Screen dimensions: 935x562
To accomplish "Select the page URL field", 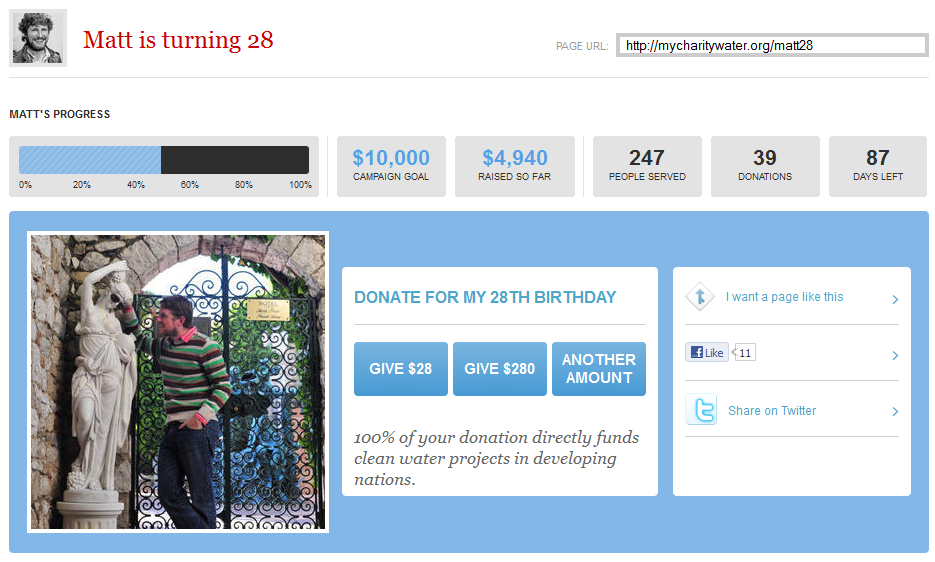I will [x=772, y=45].
